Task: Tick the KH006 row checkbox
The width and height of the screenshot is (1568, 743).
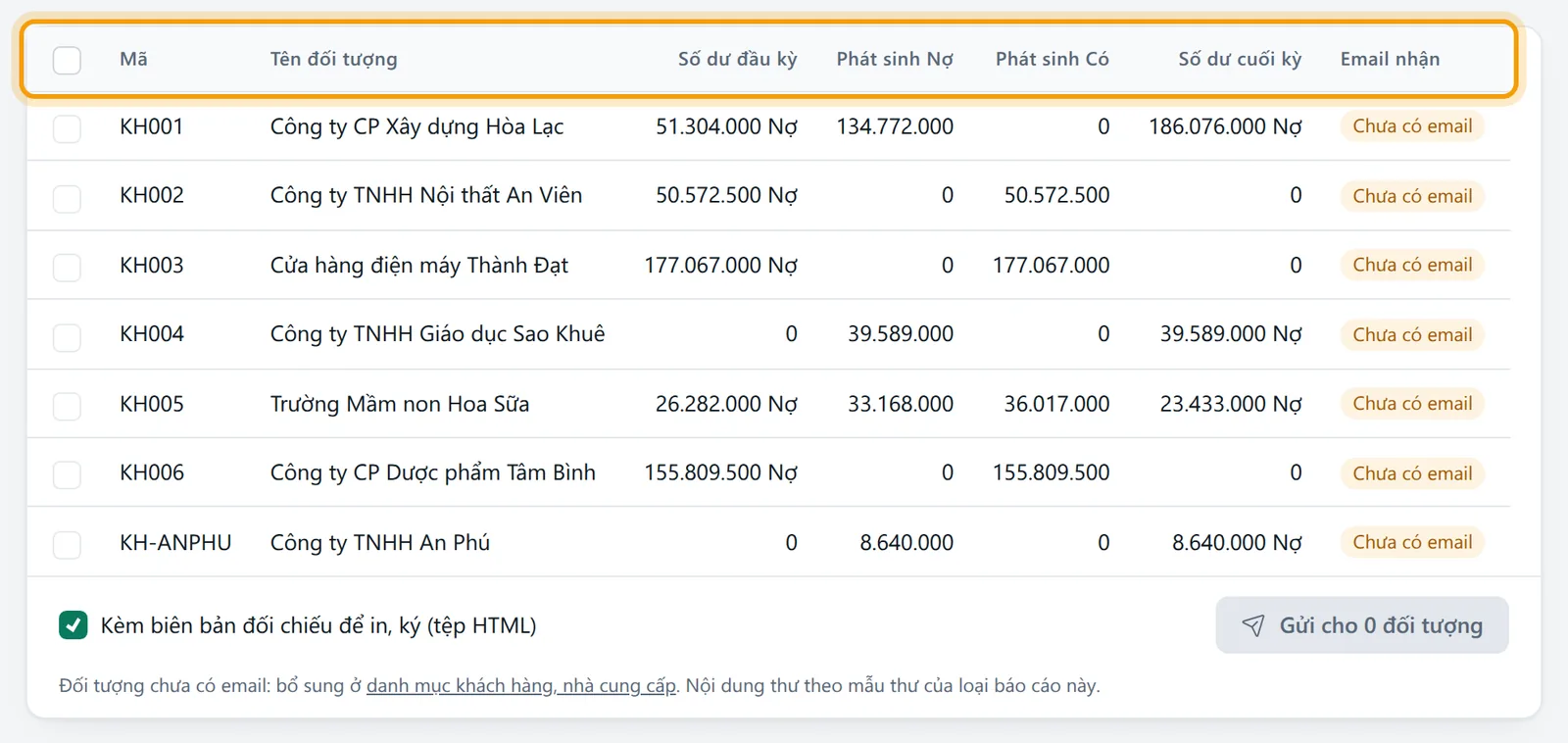Action: (67, 474)
